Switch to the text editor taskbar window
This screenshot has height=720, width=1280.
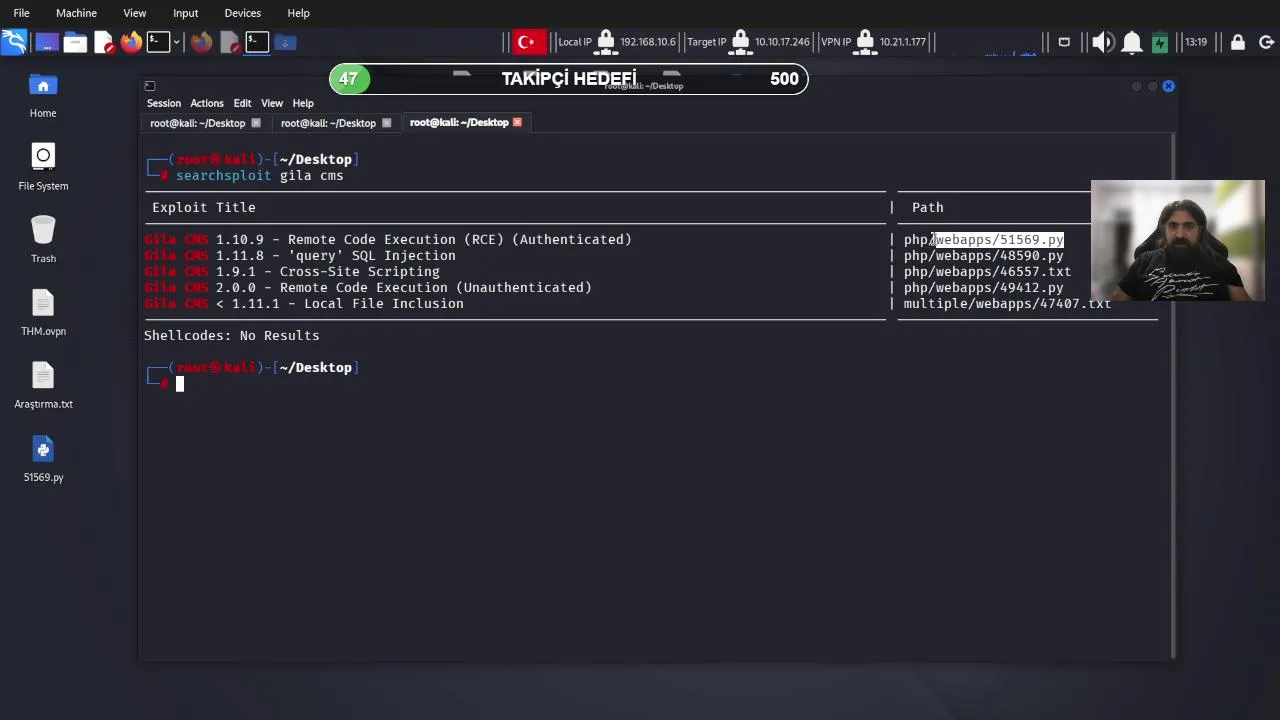pyautogui.click(x=230, y=42)
